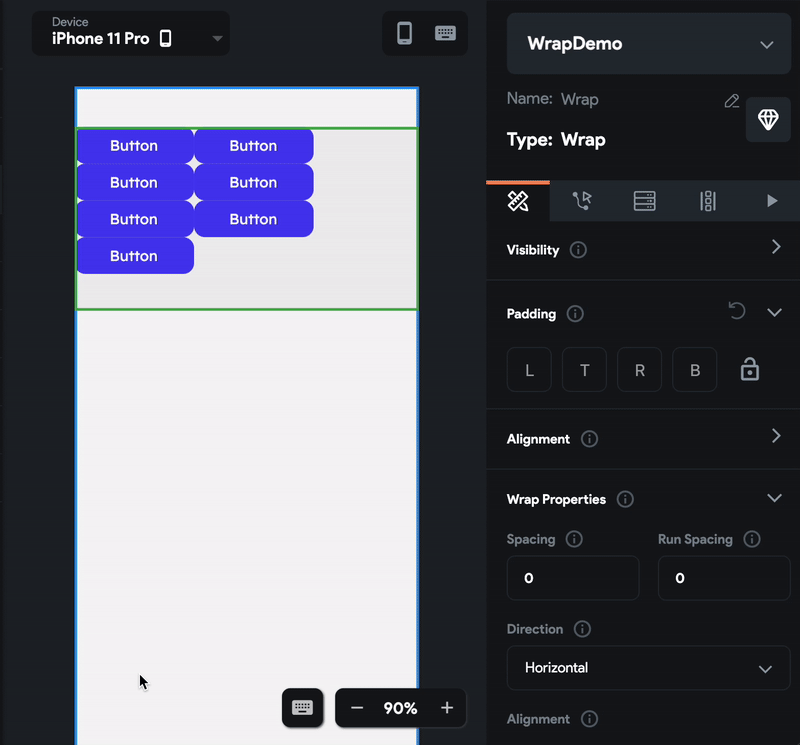The image size is (800, 745).
Task: Click info icon next to the wrap Alignment field label
Action: (x=589, y=719)
